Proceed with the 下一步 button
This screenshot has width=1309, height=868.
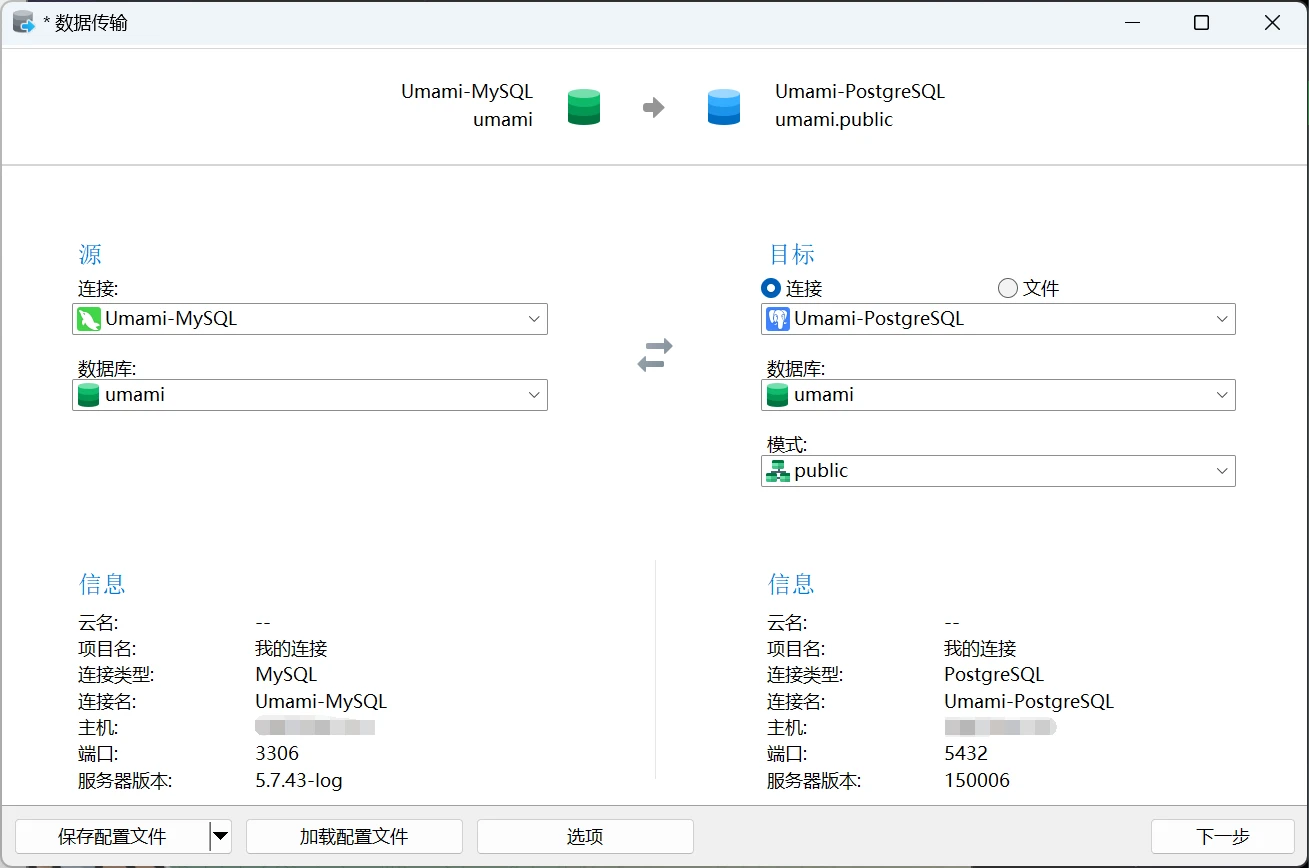(1222, 836)
